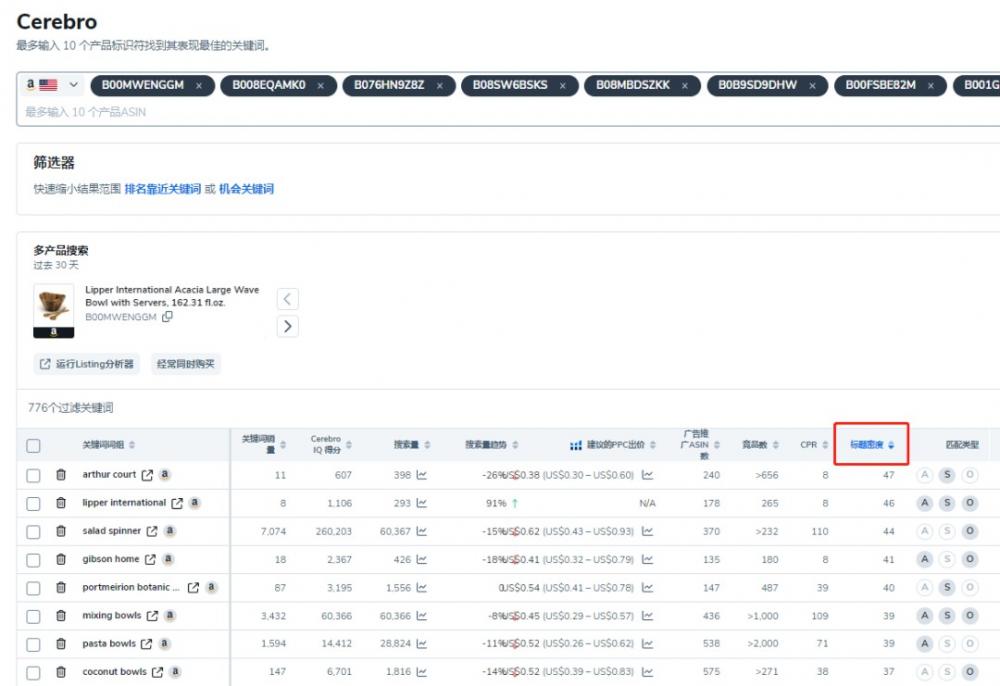Screen dimensions: 1000x686
Task: Tick the arthur court row checkbox
Action: click(33, 476)
